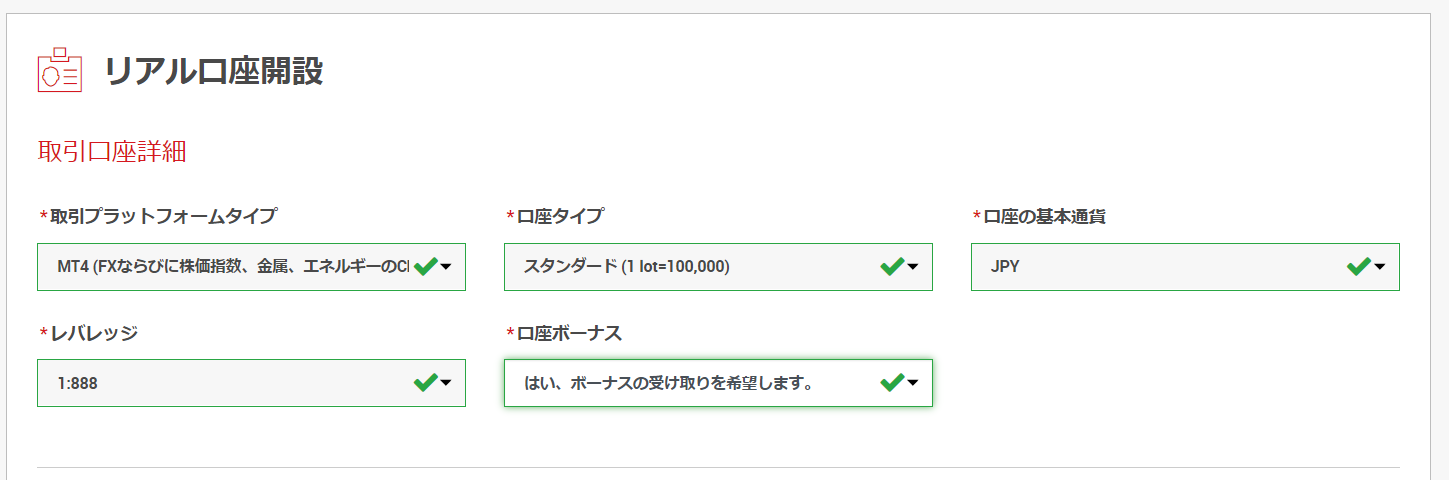
Task: Open the 口座の基本通貨 dropdown arrow
Action: [1380, 267]
